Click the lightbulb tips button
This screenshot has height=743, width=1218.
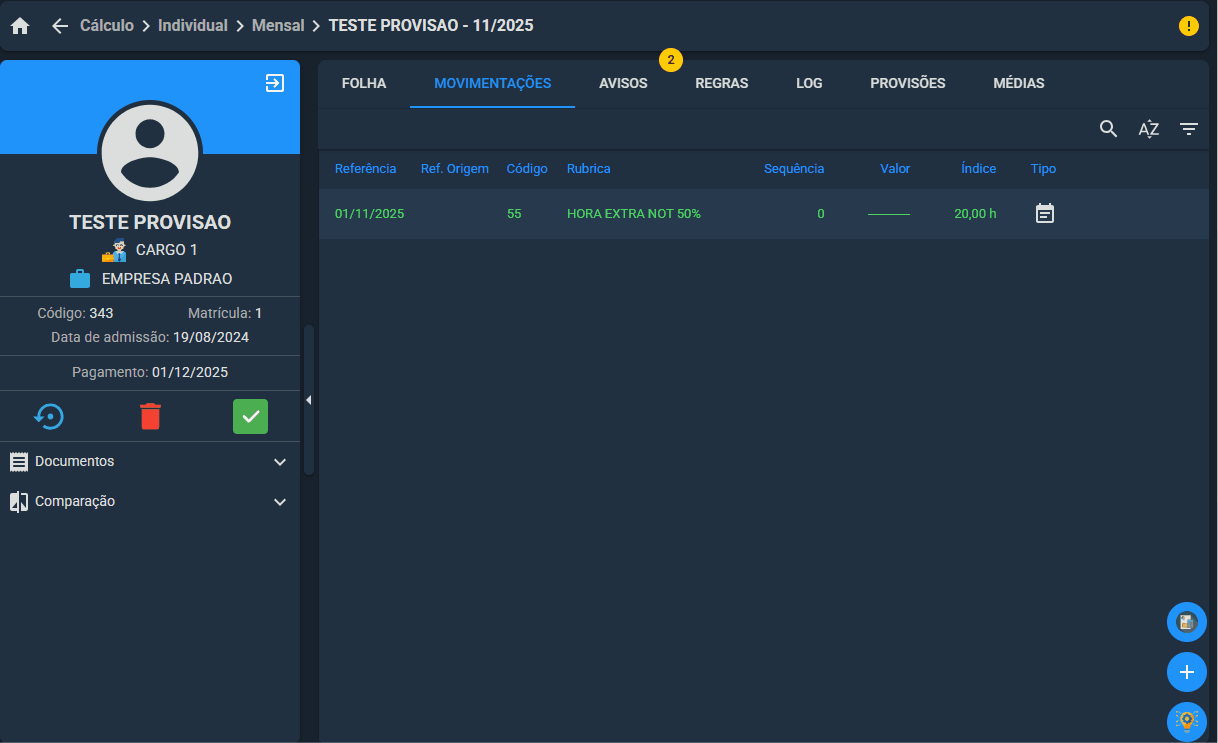click(1187, 721)
